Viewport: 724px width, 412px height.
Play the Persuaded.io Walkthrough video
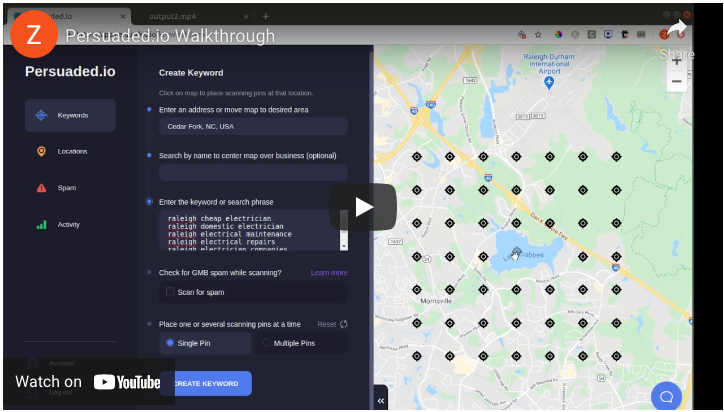click(x=363, y=207)
